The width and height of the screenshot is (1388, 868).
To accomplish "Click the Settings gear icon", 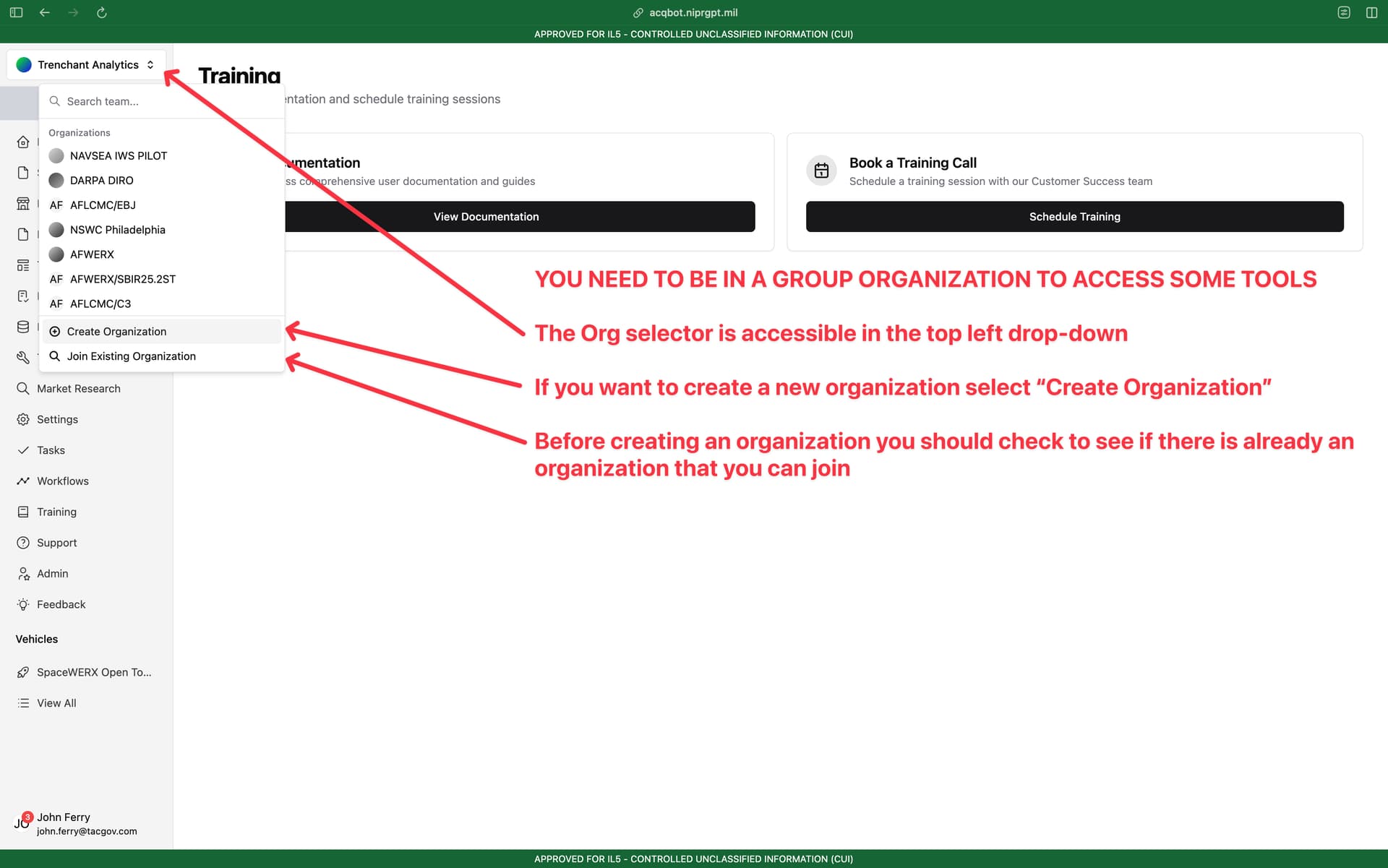I will pos(23,420).
